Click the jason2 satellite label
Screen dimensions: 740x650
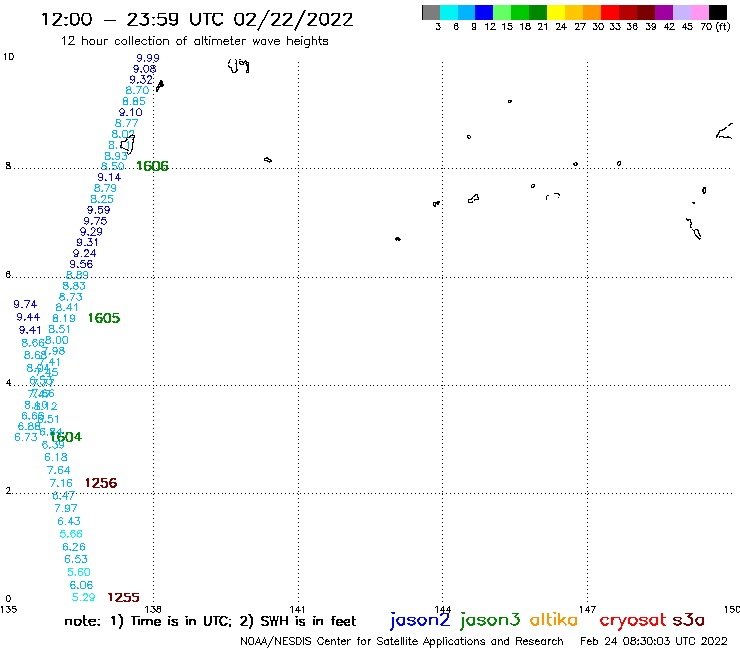(420, 620)
